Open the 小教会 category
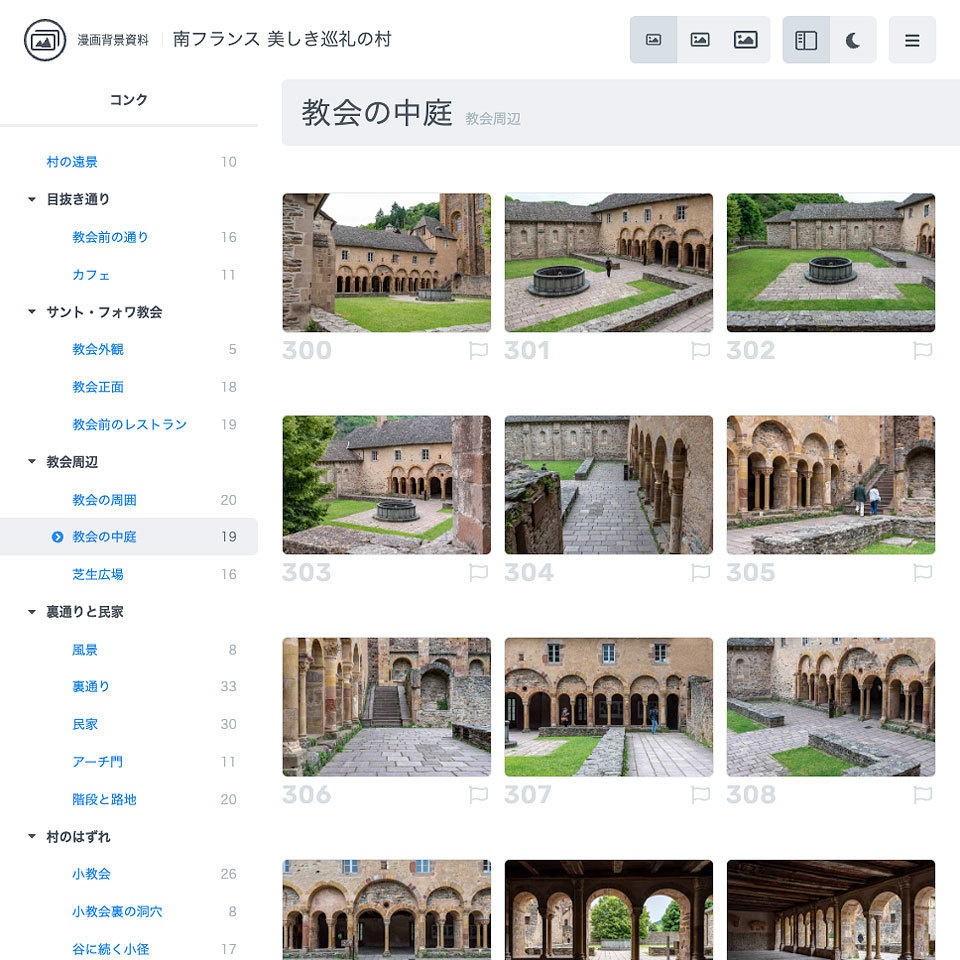Screen dimensions: 960x960 point(91,874)
